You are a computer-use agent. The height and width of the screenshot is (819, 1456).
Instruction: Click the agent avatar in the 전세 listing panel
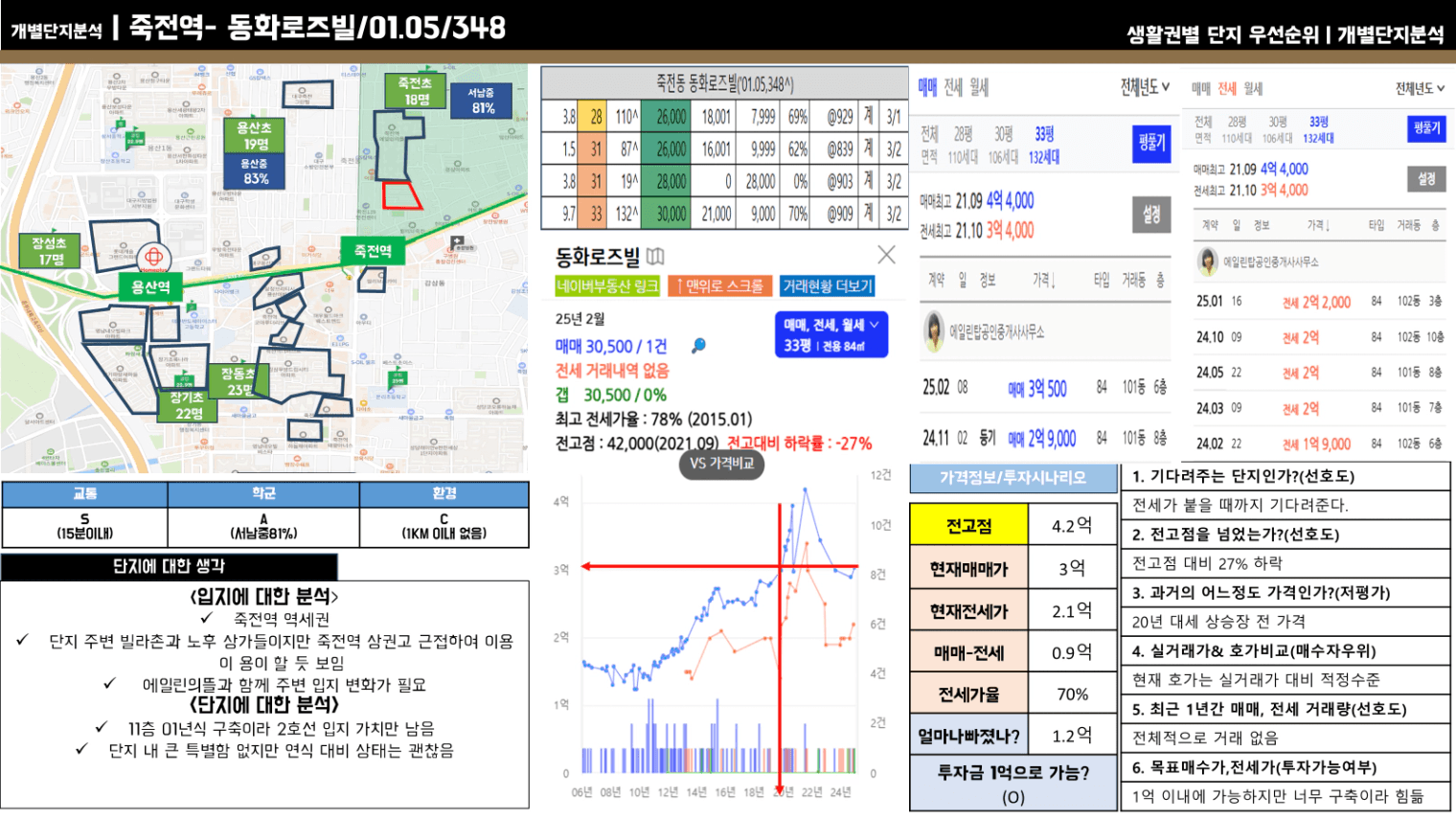coord(1208,261)
